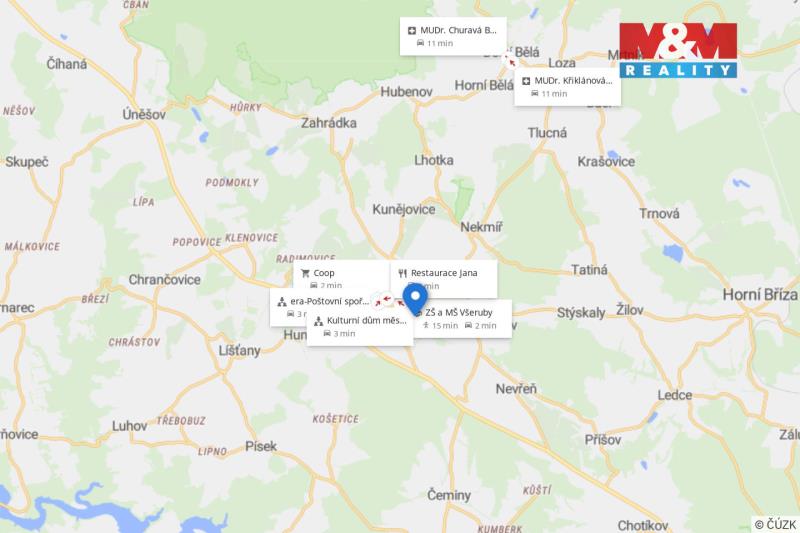Open the MUDr. Churavá info card
Image resolution: width=800 pixels, height=533 pixels.
tap(453, 36)
